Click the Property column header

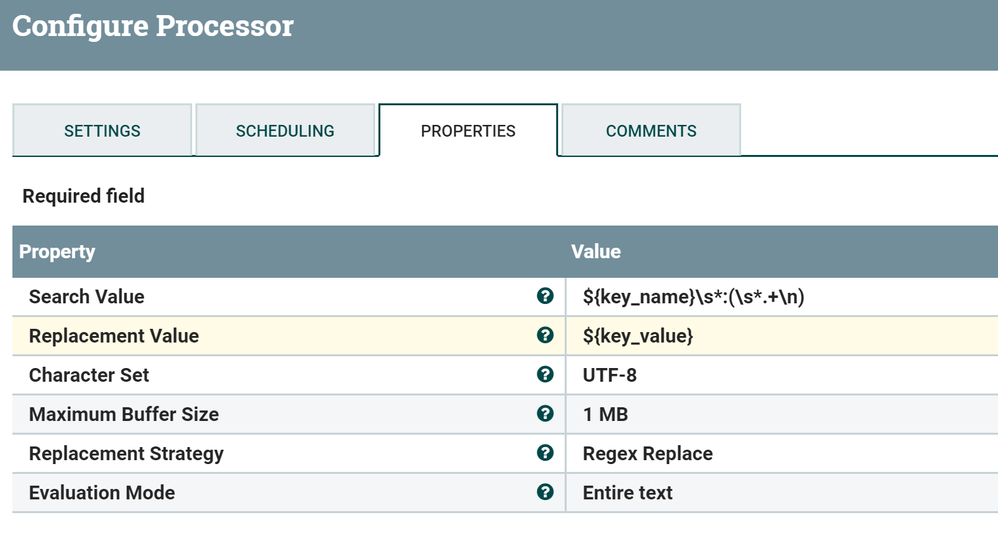(x=57, y=252)
